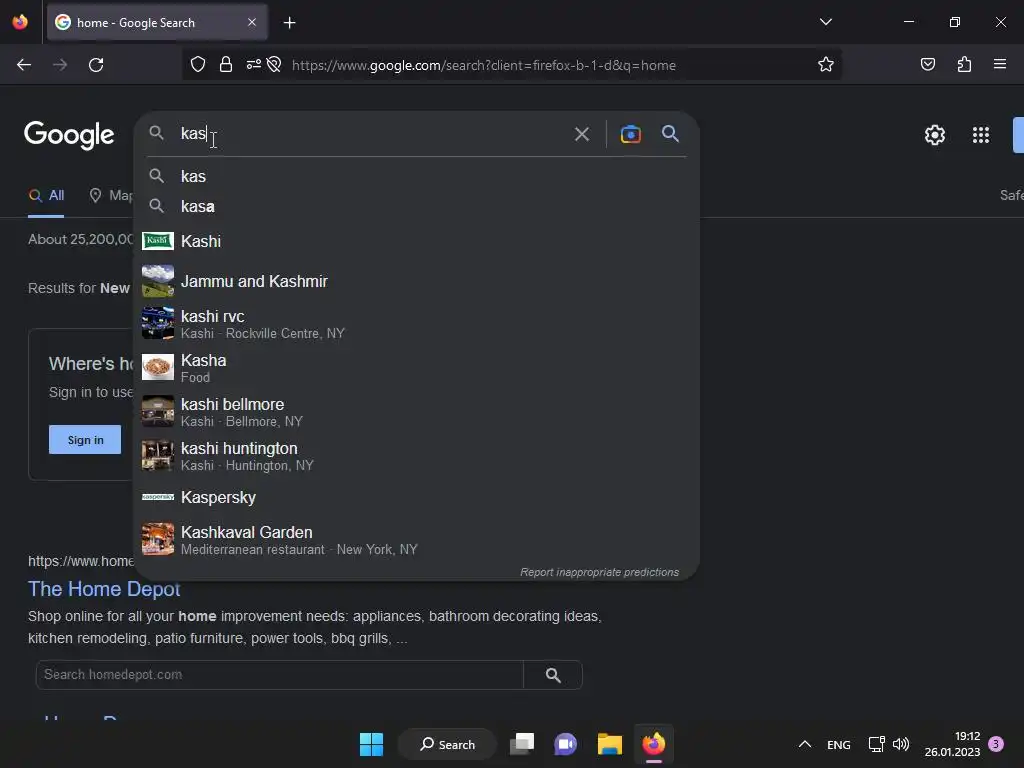Open a new tab

pyautogui.click(x=289, y=23)
